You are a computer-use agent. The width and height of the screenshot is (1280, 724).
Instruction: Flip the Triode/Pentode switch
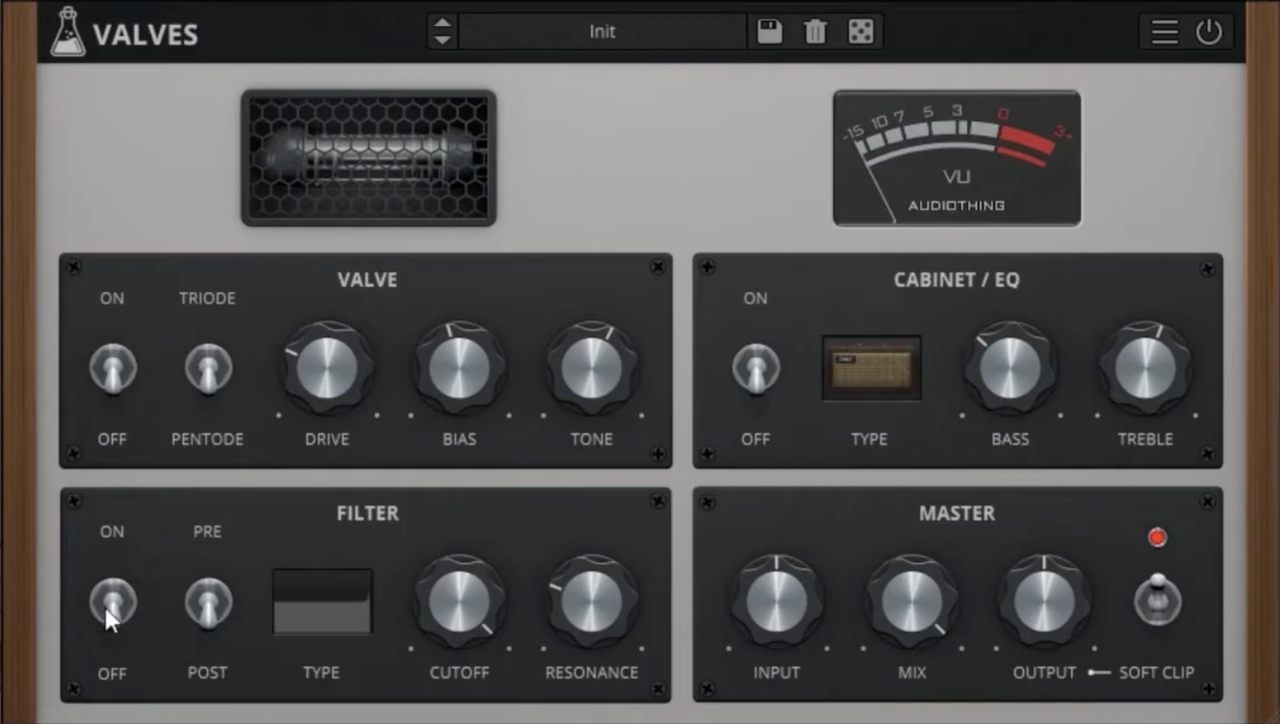(208, 369)
